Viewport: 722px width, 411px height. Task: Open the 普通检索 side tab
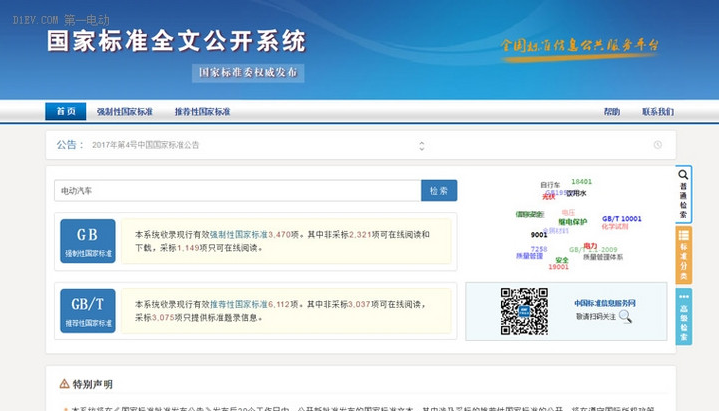pos(683,194)
